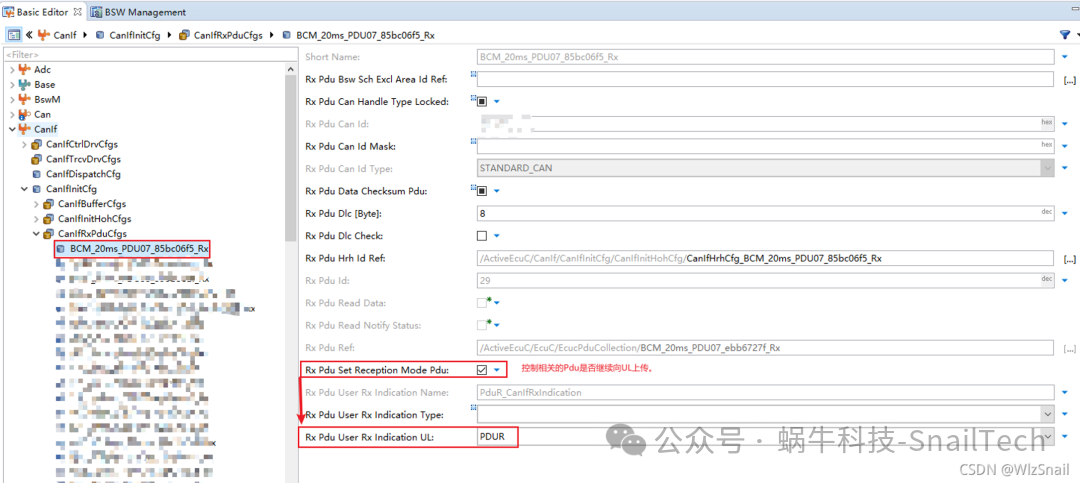Collapse the CanIfInitCfg node
The width and height of the screenshot is (1080, 483).
point(24,189)
